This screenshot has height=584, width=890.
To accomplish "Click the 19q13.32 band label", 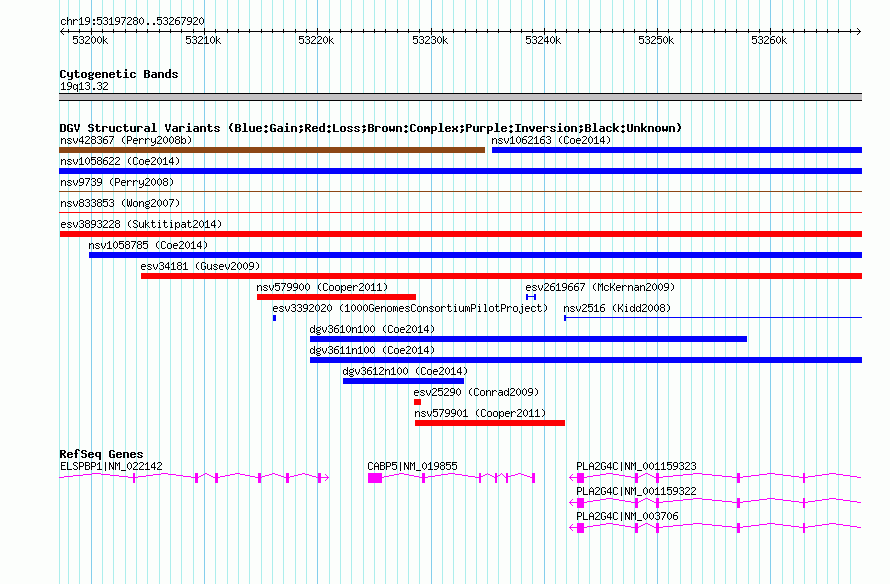I will 84,86.
